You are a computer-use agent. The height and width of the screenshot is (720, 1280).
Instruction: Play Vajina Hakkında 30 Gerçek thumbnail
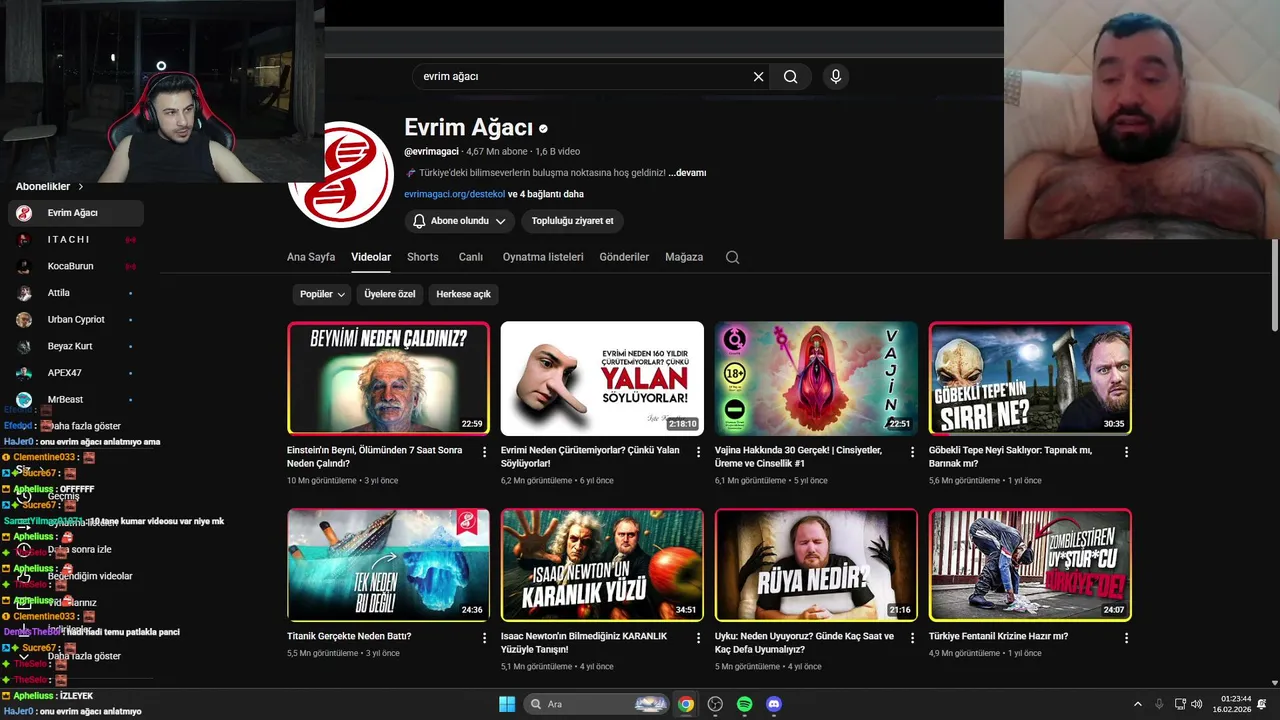click(816, 378)
